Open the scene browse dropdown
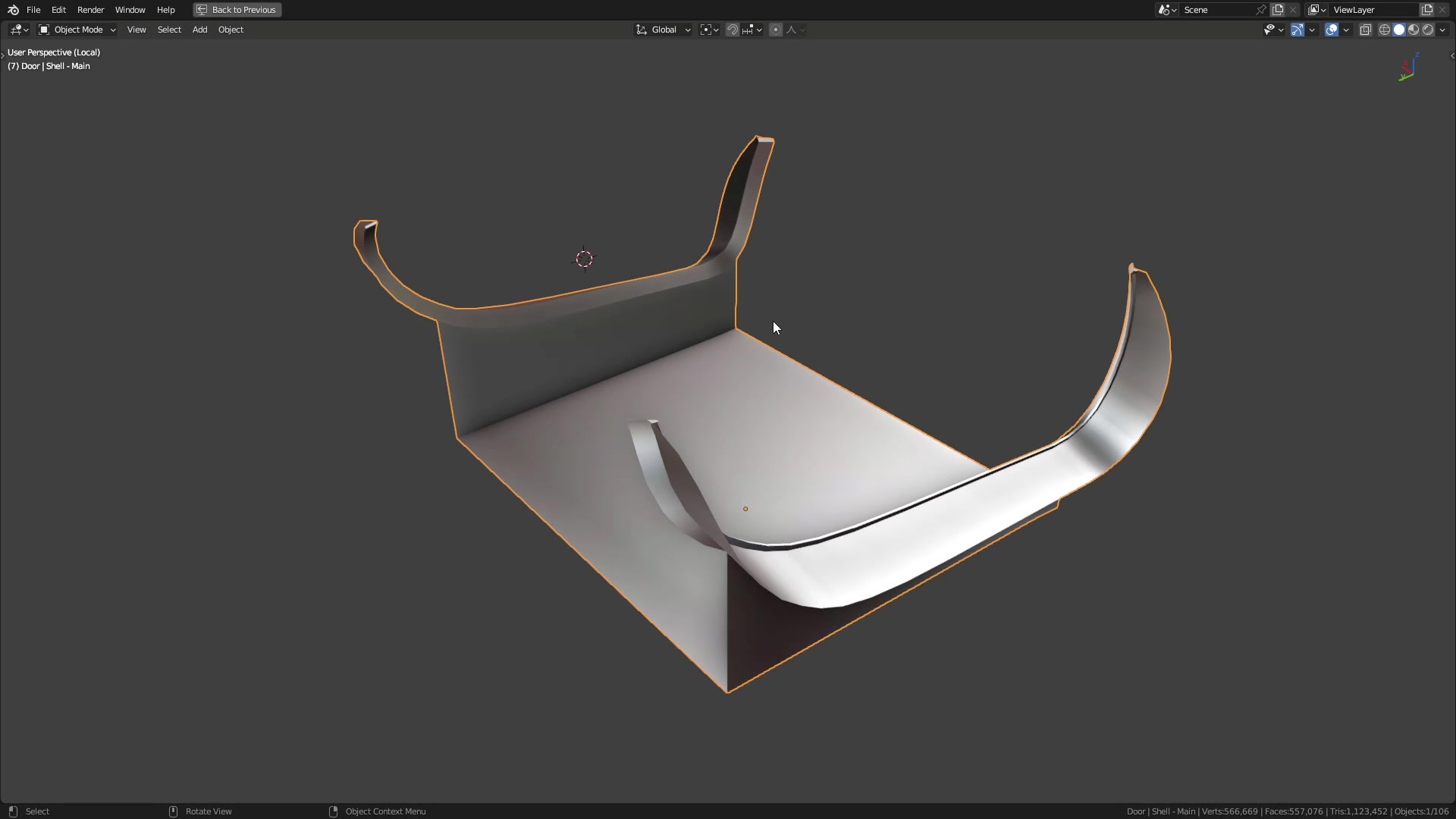1456x819 pixels. coord(1167,10)
